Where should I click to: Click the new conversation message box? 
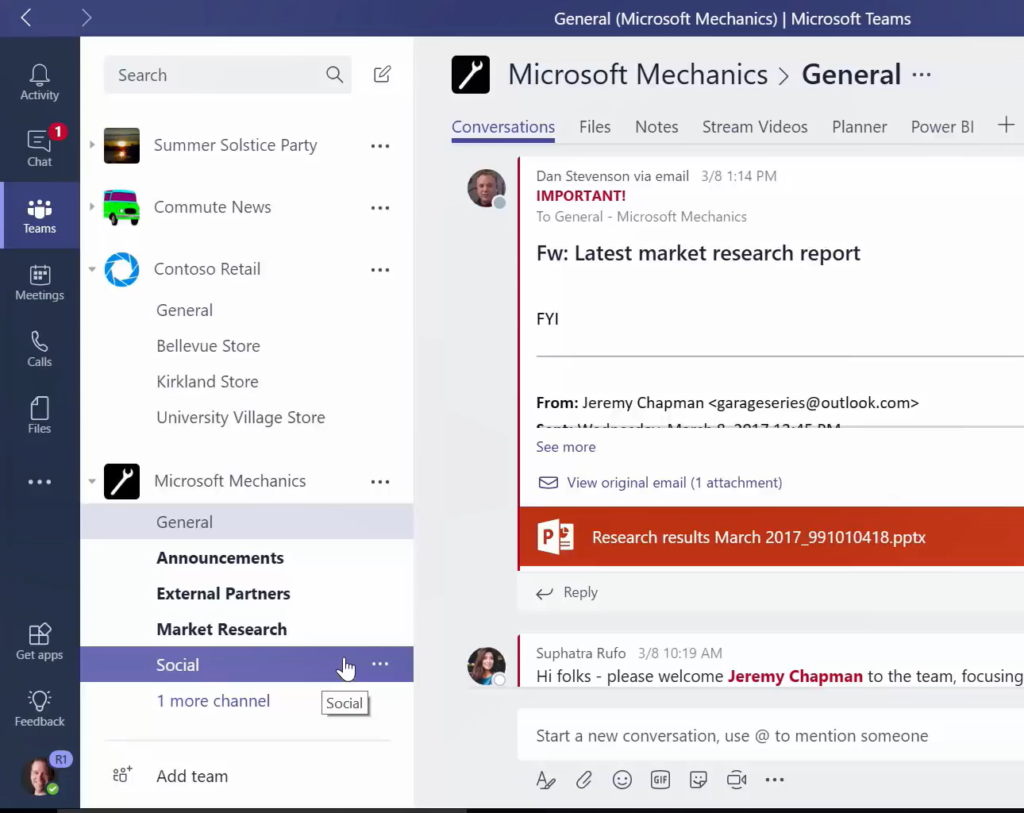coord(771,736)
